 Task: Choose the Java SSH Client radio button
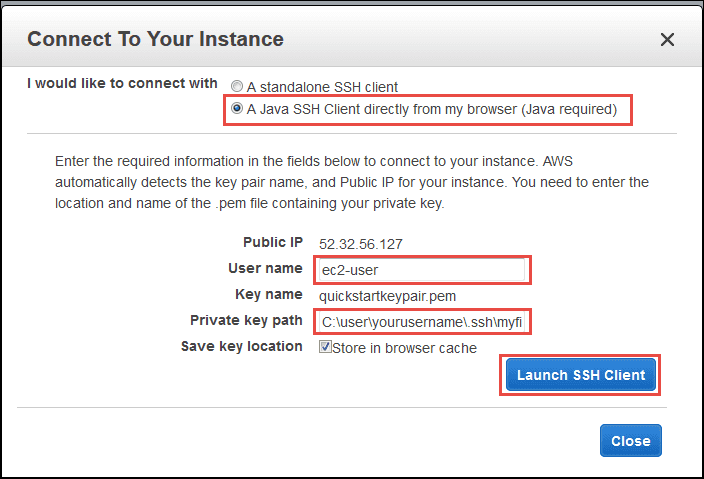(x=237, y=108)
